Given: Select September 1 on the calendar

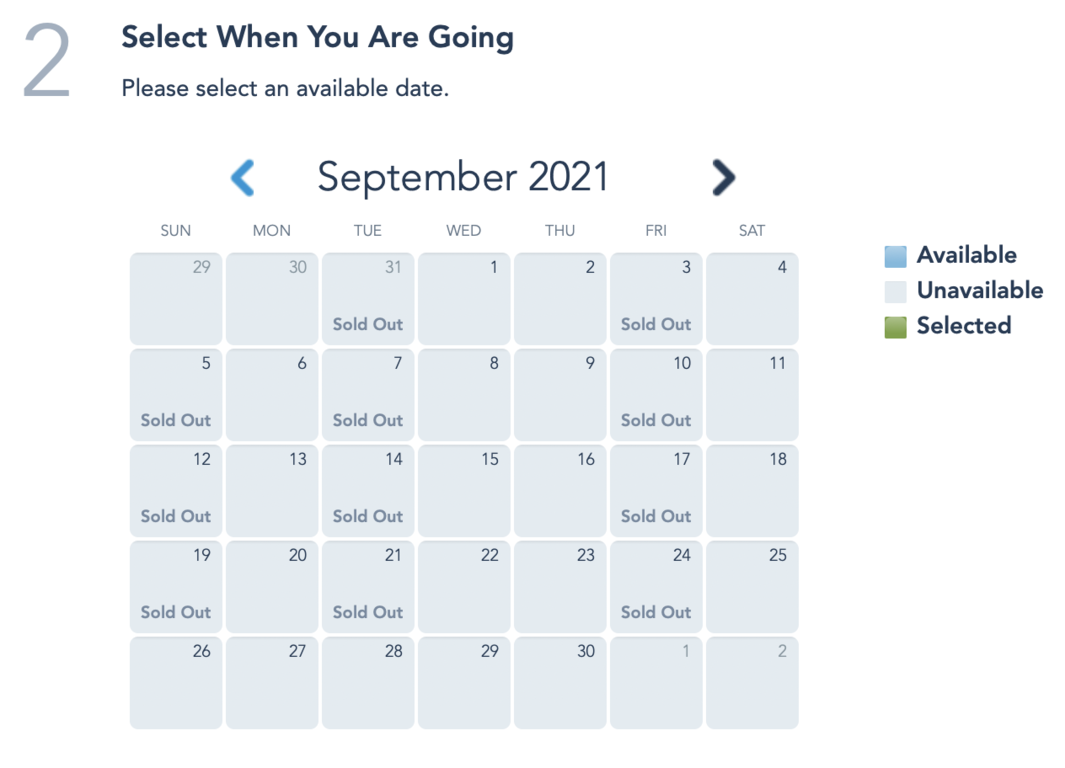Looking at the screenshot, I should 464,298.
